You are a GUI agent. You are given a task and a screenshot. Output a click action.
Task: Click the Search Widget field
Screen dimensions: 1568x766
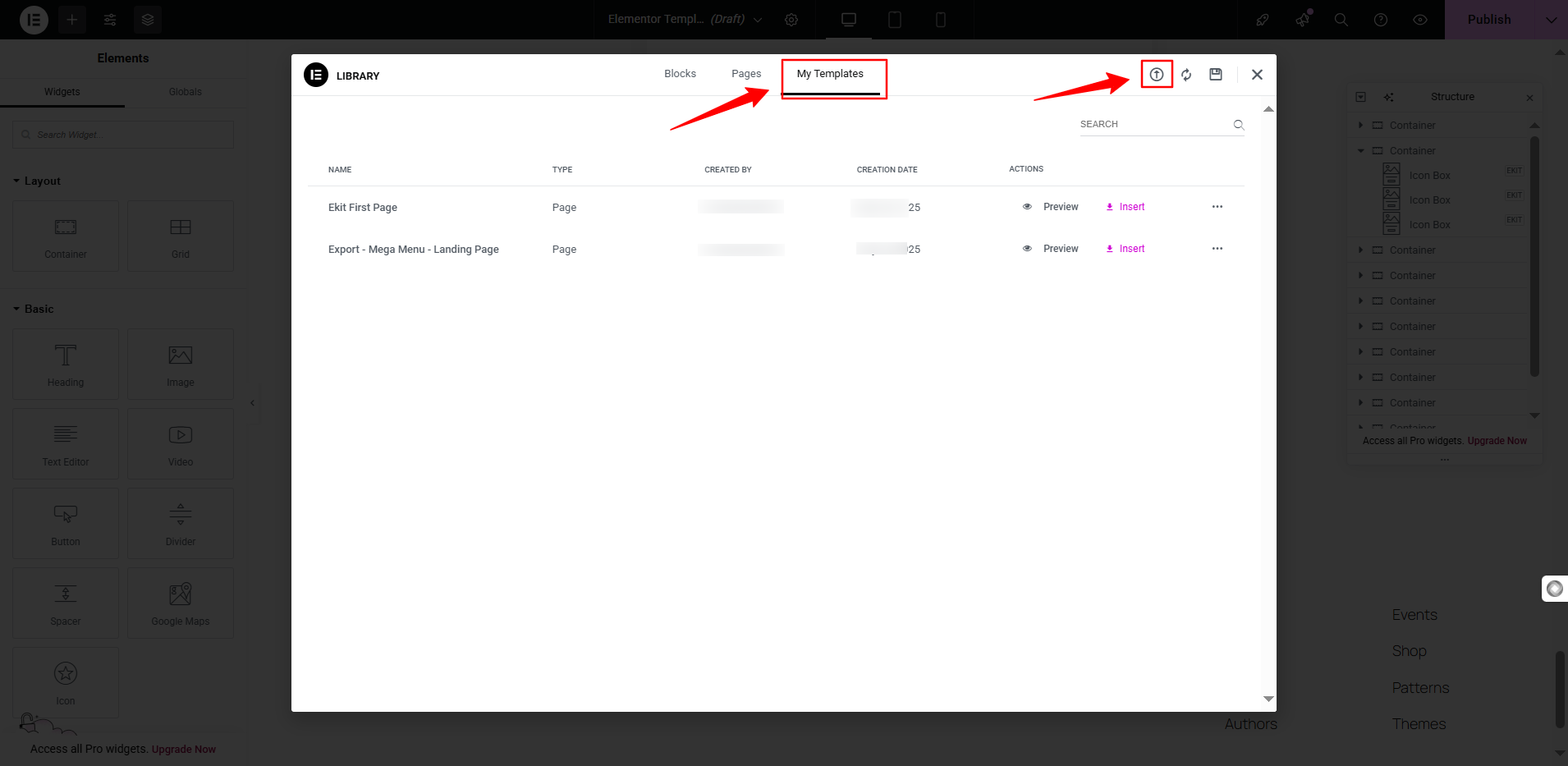(x=123, y=135)
